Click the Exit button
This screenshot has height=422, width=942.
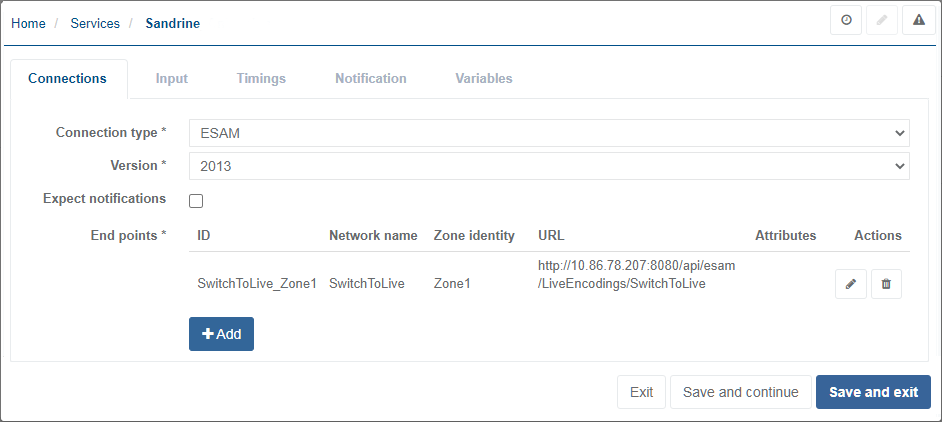pyautogui.click(x=641, y=392)
